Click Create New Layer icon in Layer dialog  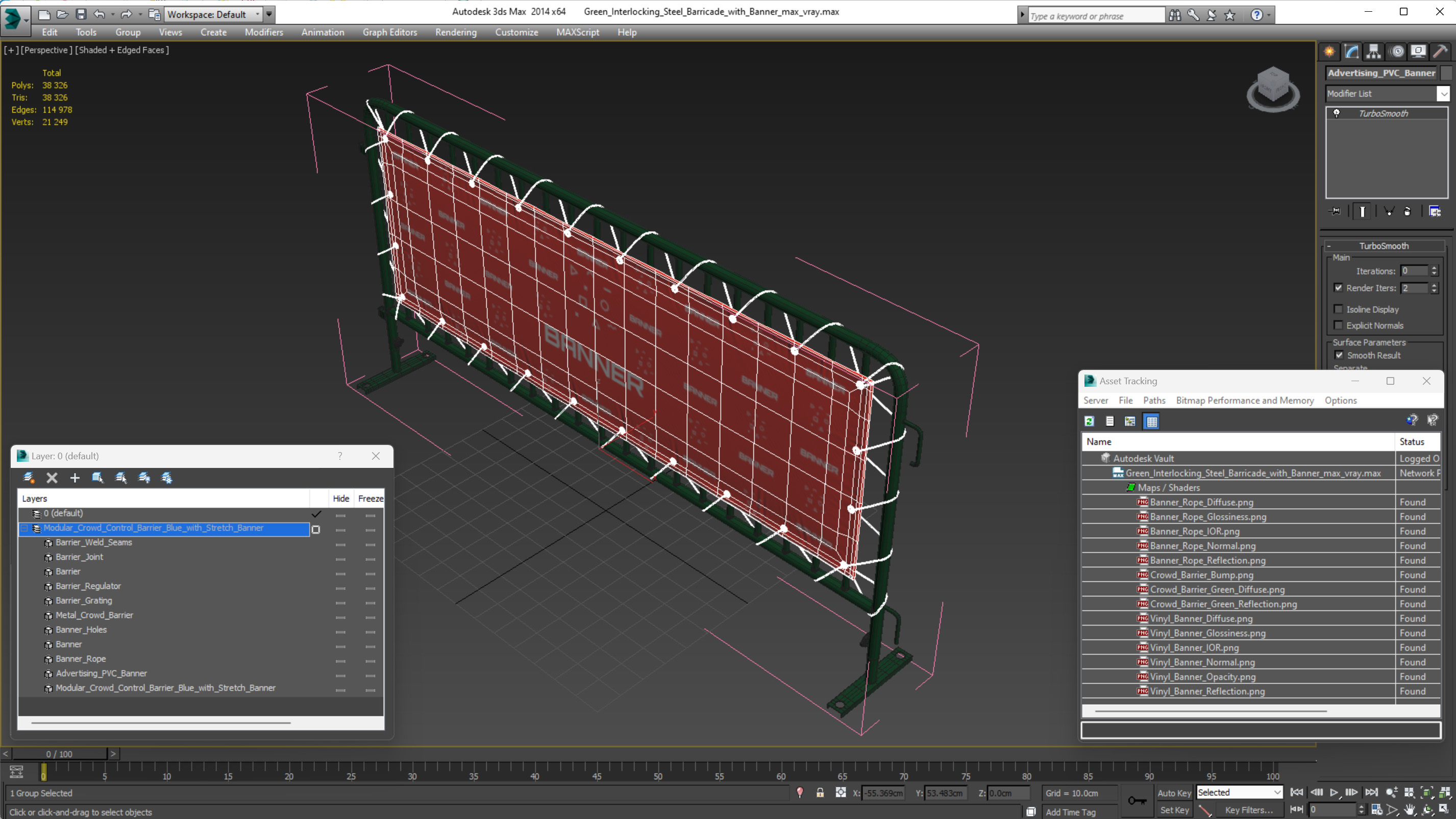click(x=28, y=478)
